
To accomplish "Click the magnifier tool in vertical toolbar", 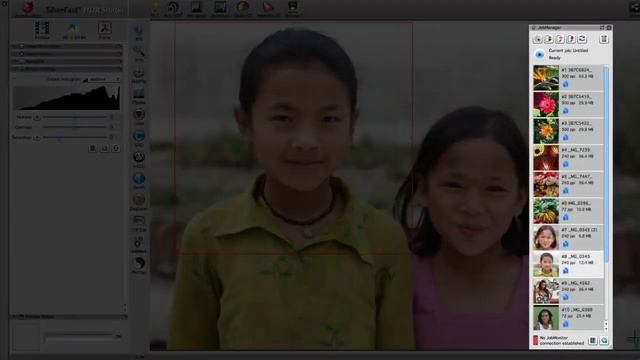I will click(x=139, y=51).
